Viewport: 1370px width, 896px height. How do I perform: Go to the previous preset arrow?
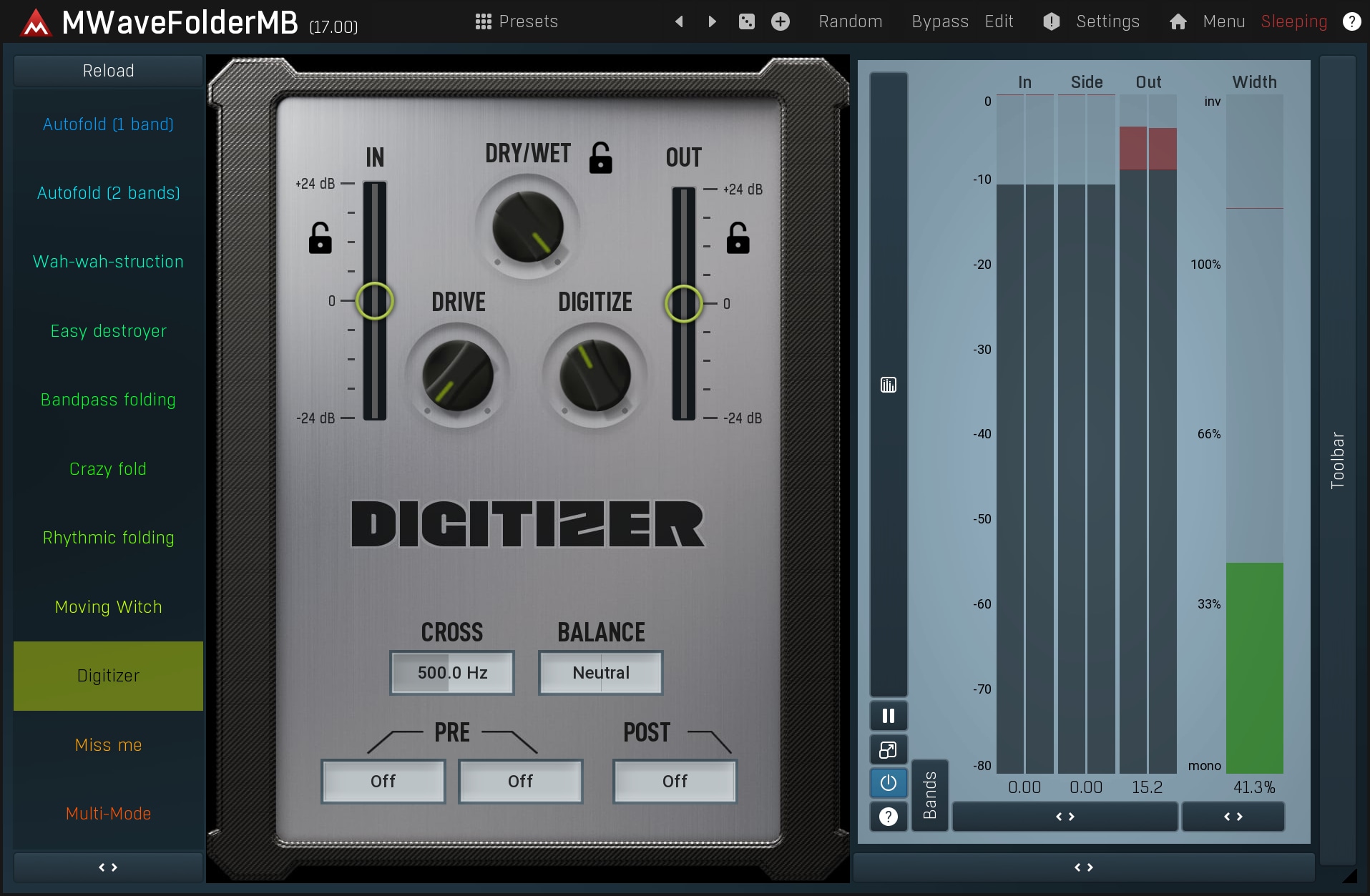click(679, 21)
